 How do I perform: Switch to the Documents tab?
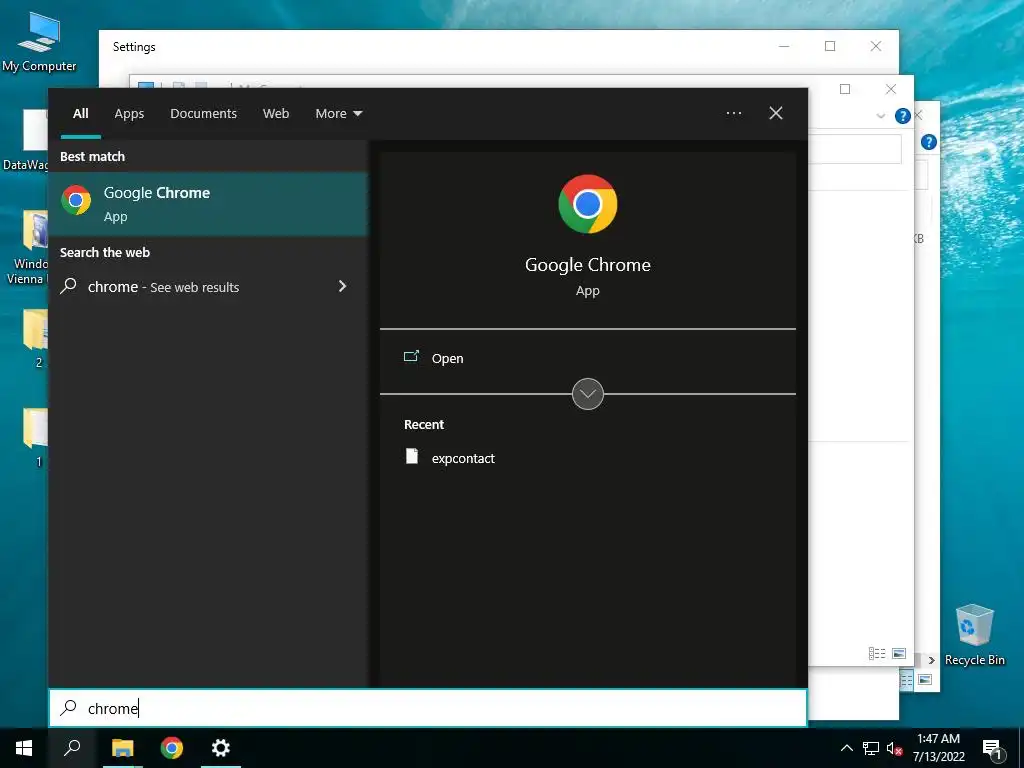click(x=203, y=114)
